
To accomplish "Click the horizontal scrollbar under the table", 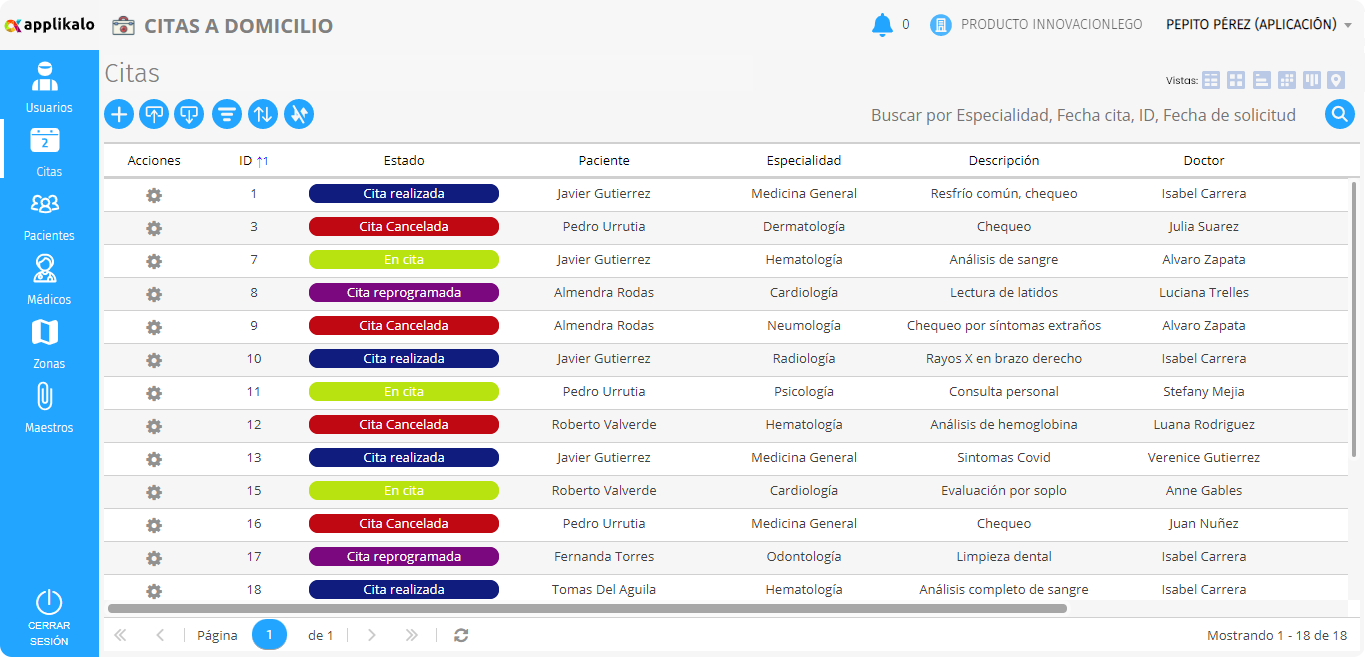I will [587, 608].
